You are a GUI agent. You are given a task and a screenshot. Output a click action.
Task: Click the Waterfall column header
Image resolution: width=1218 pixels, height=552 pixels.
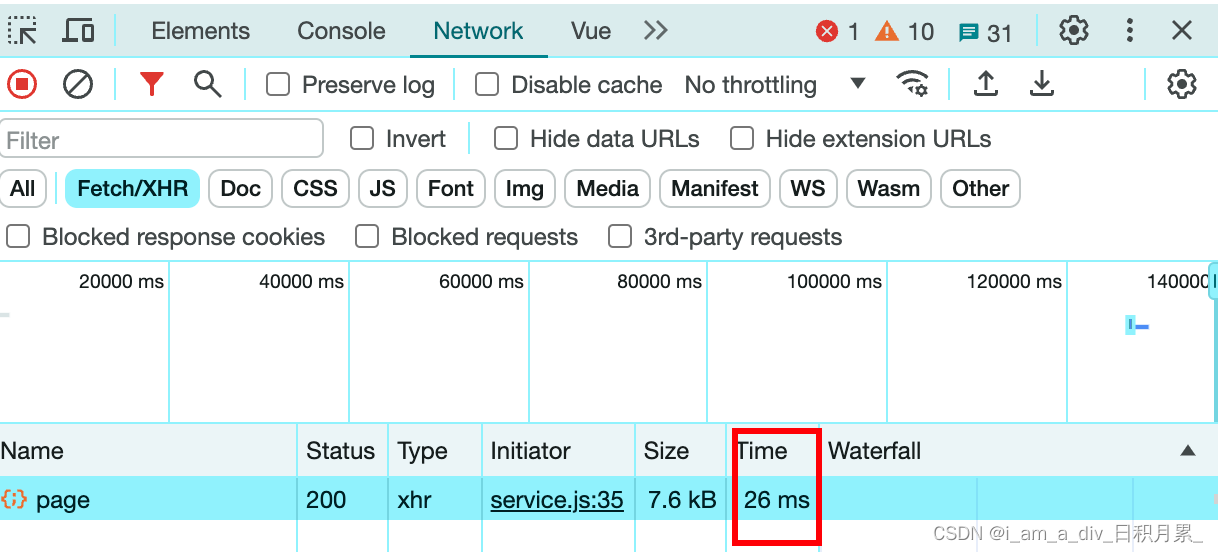(1018, 451)
